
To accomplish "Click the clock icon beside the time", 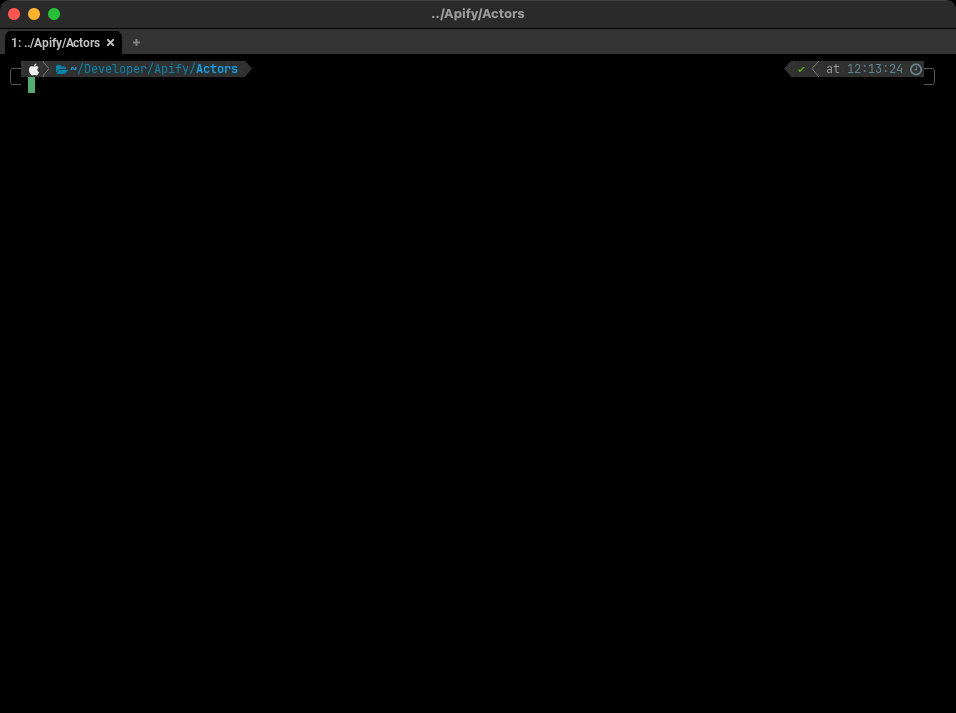I will pos(916,69).
